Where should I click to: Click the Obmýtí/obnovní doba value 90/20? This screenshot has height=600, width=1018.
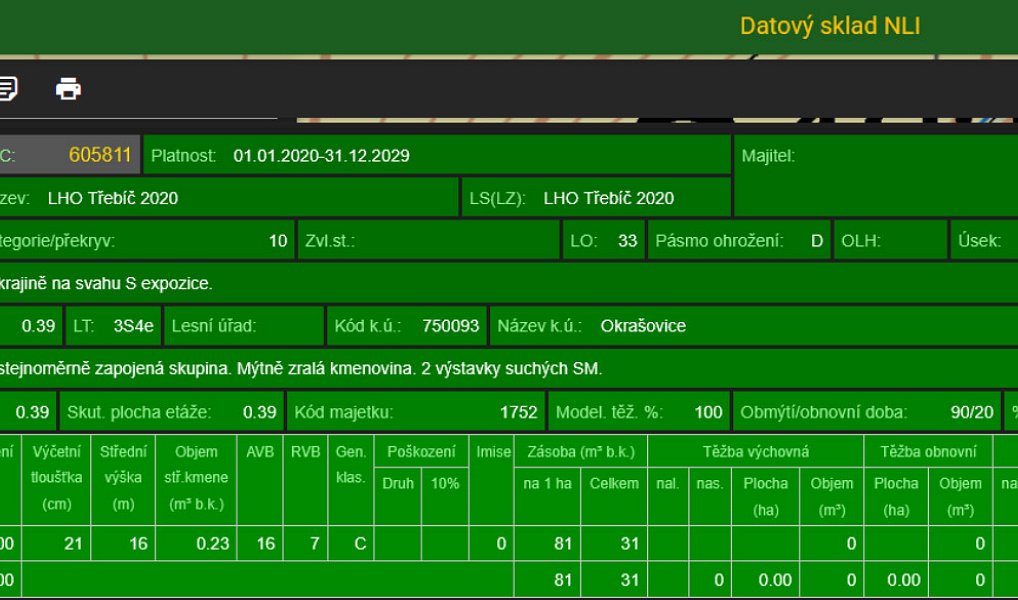coord(972,412)
